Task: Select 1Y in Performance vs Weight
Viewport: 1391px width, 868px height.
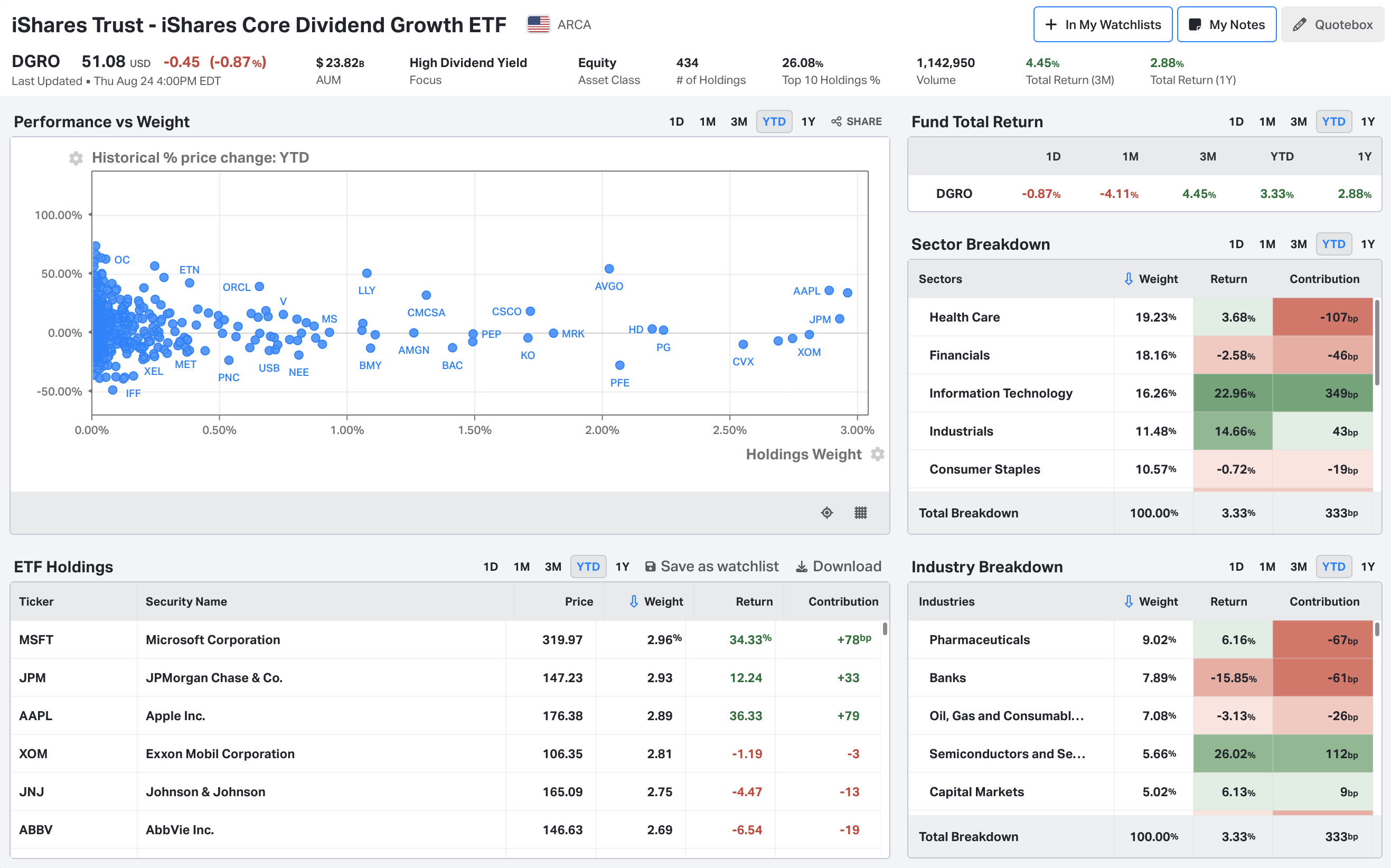Action: [x=809, y=122]
